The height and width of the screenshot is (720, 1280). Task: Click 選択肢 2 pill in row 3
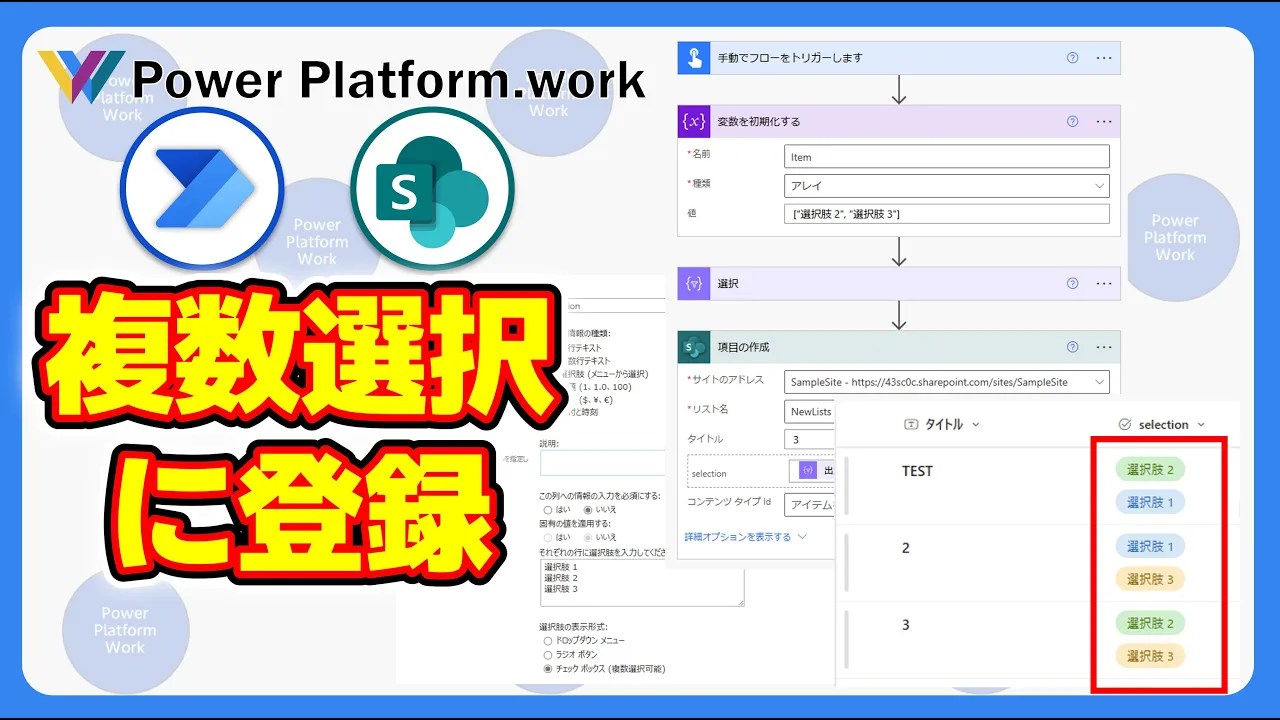coord(1150,623)
